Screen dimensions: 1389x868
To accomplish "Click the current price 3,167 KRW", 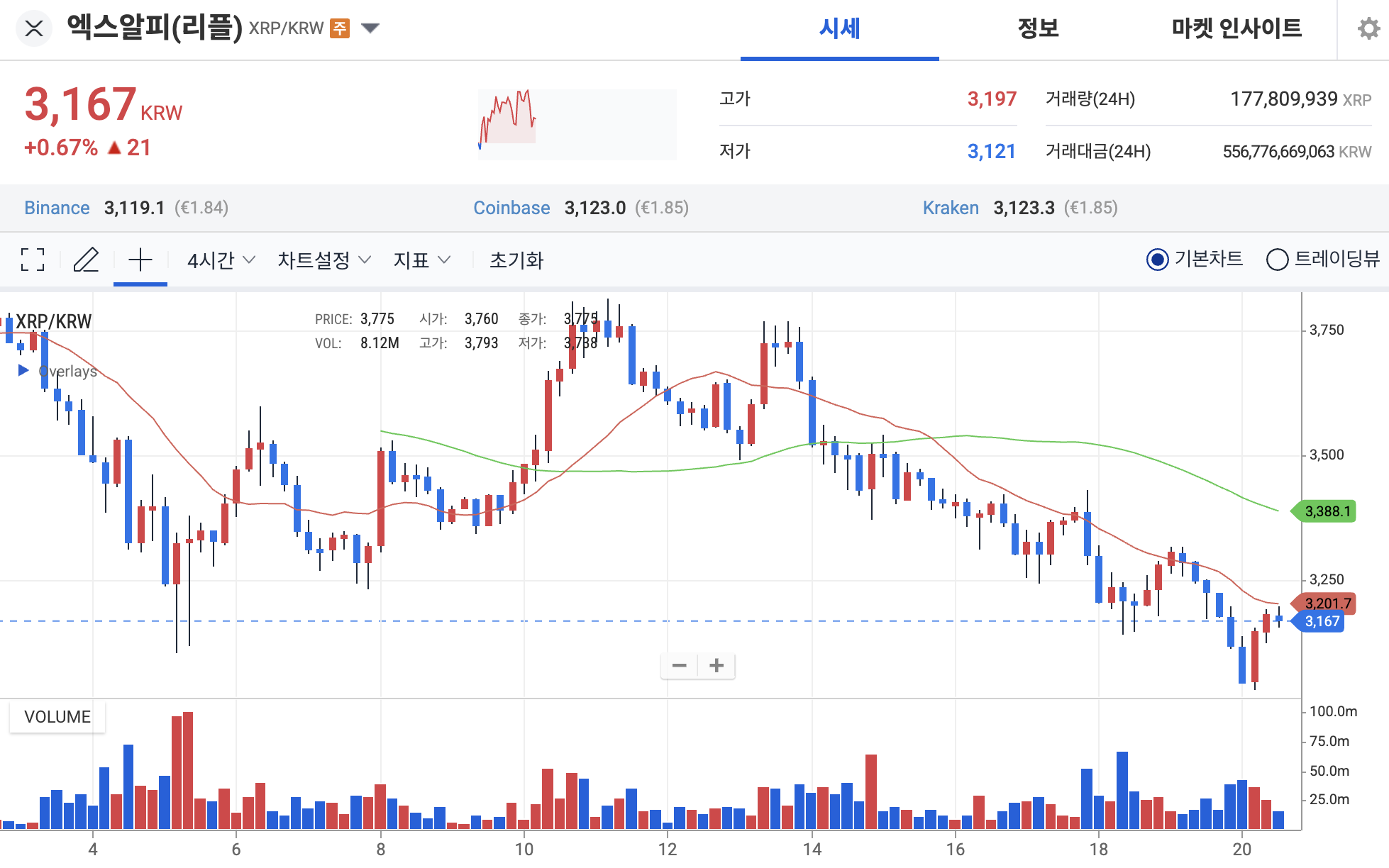I will point(104,104).
